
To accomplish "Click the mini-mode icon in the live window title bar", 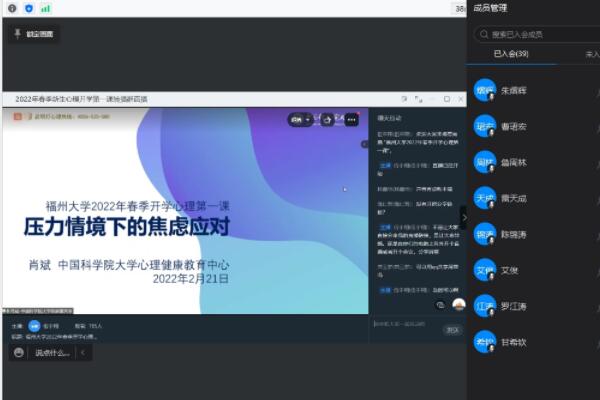I will (418, 99).
